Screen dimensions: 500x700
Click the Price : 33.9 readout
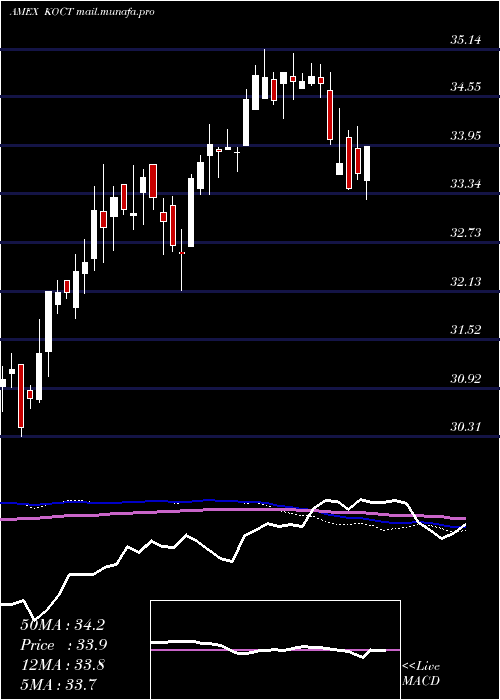(63, 645)
